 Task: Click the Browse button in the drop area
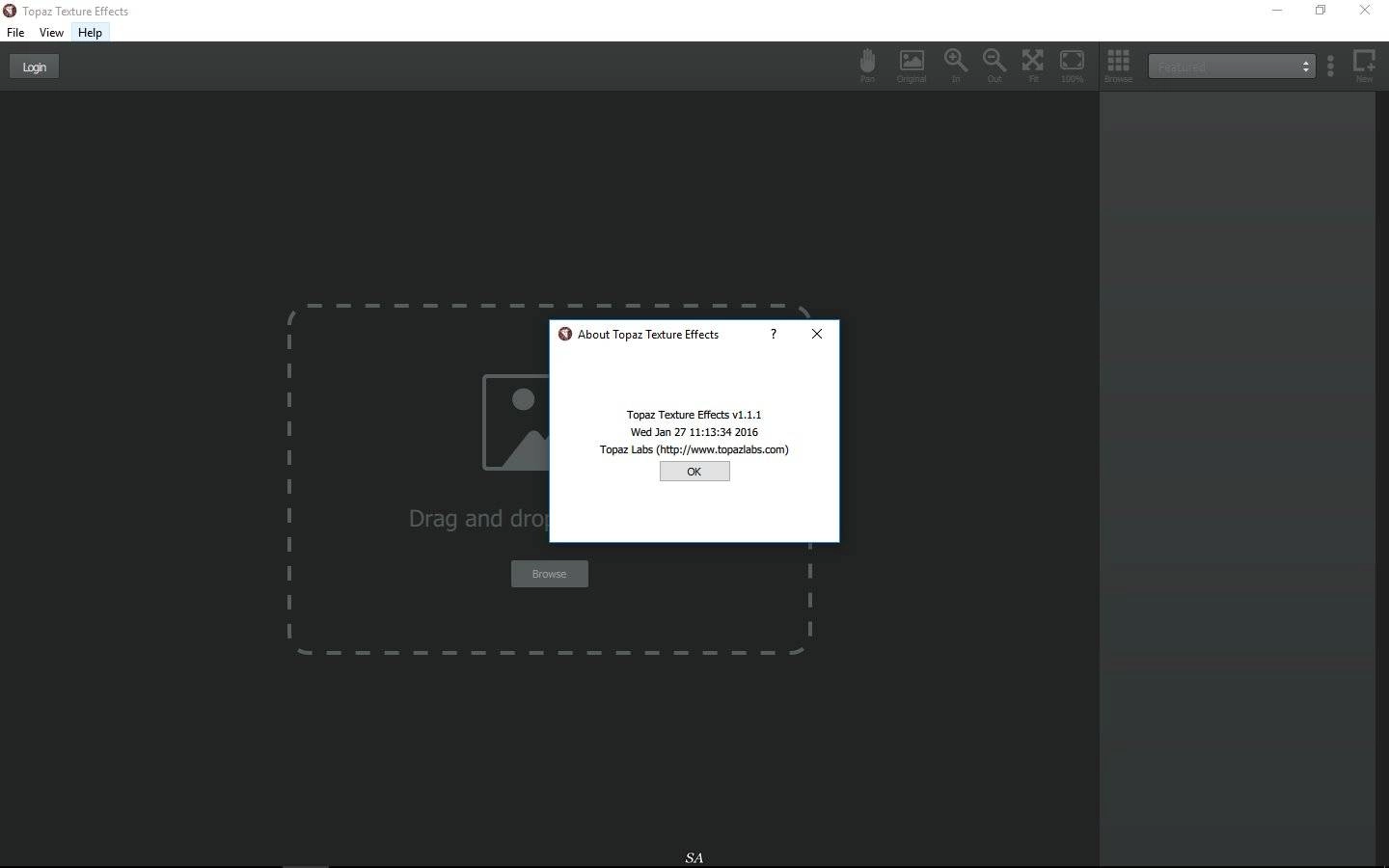[550, 574]
